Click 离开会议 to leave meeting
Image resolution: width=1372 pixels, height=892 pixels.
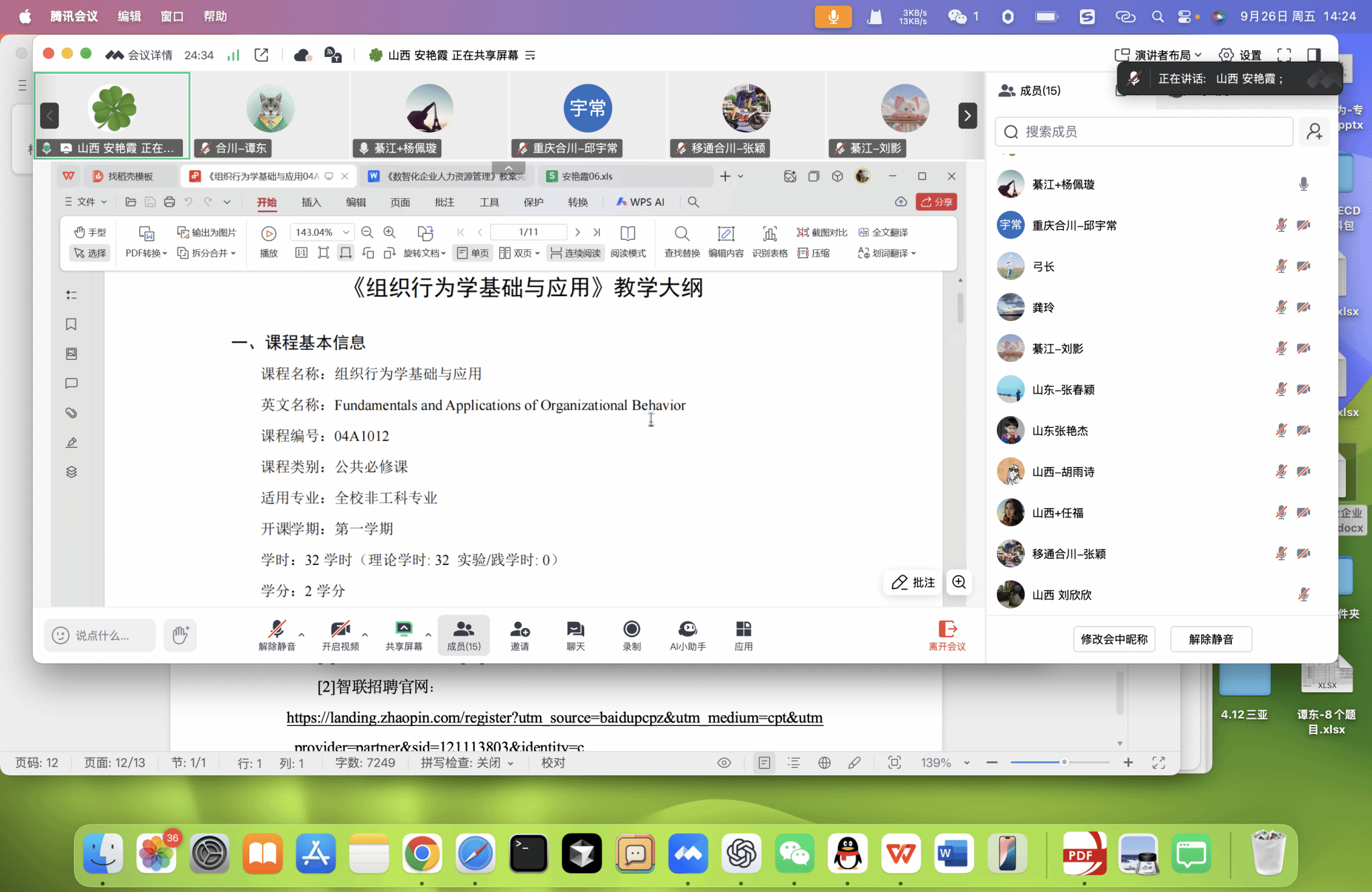947,635
